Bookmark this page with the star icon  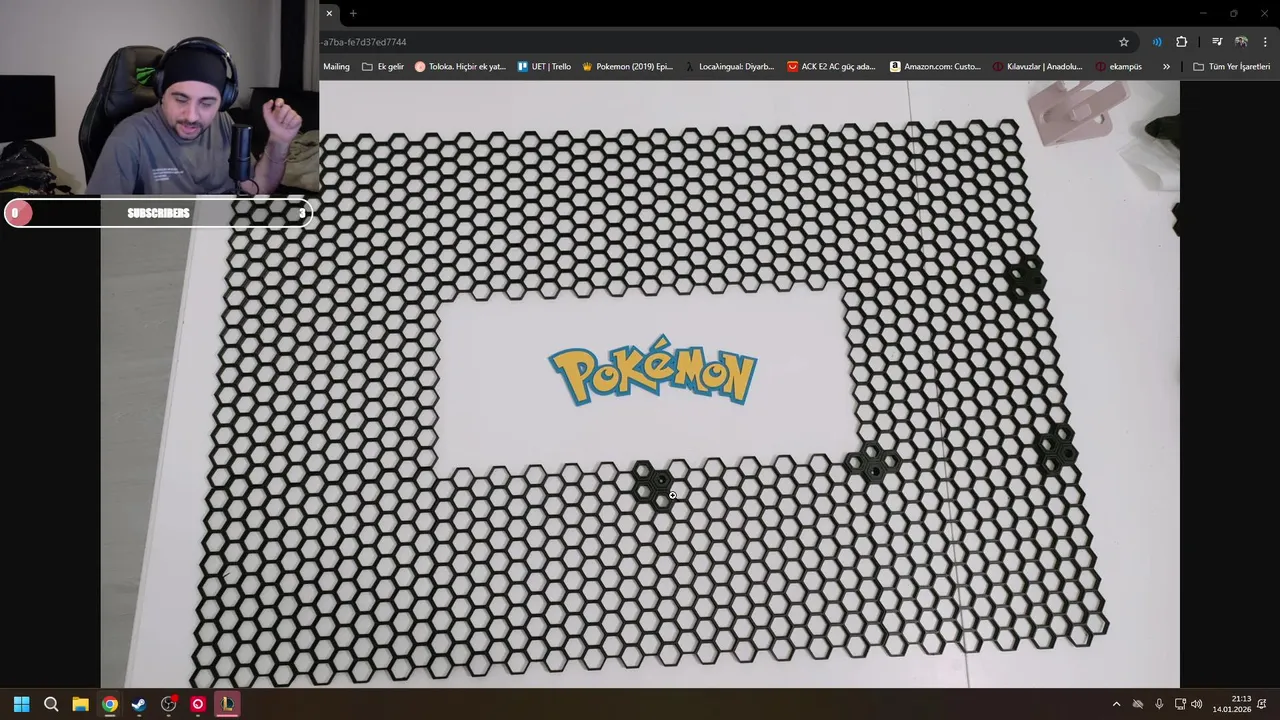pos(1124,42)
